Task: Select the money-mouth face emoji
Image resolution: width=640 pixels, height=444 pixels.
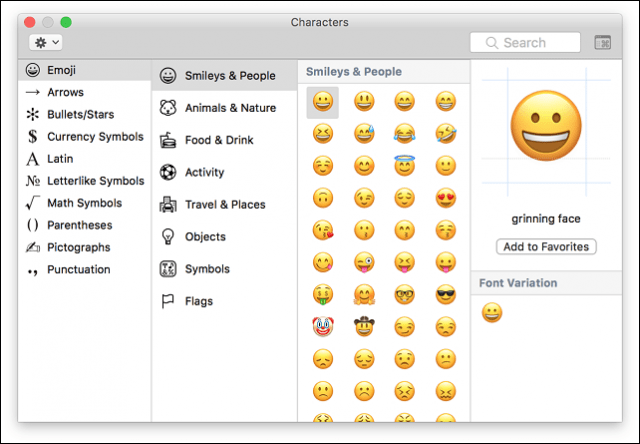Action: point(323,295)
